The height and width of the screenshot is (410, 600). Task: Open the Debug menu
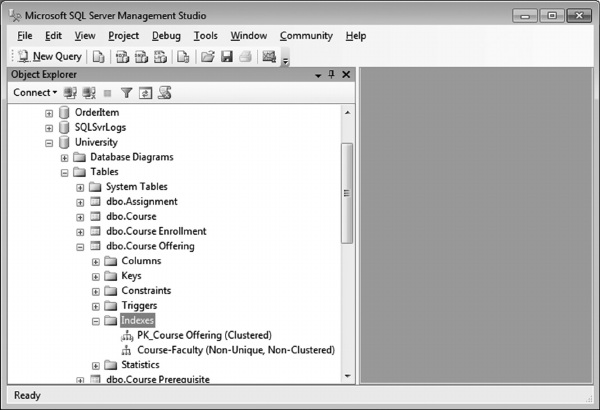point(166,36)
